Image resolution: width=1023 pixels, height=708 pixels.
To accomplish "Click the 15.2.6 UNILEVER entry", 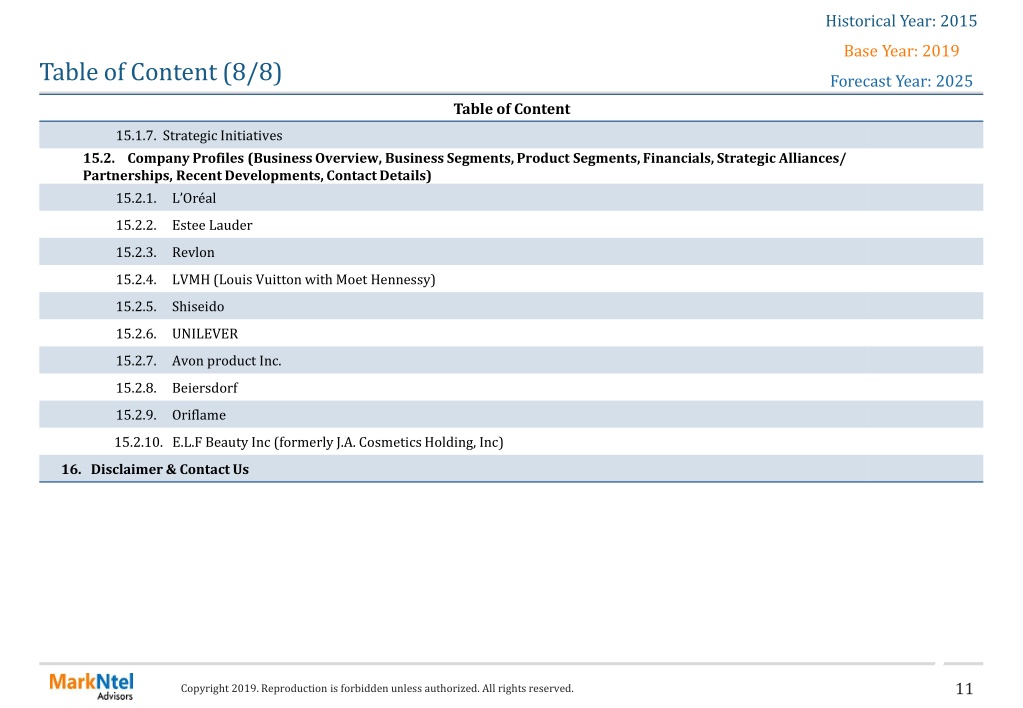I will [511, 333].
